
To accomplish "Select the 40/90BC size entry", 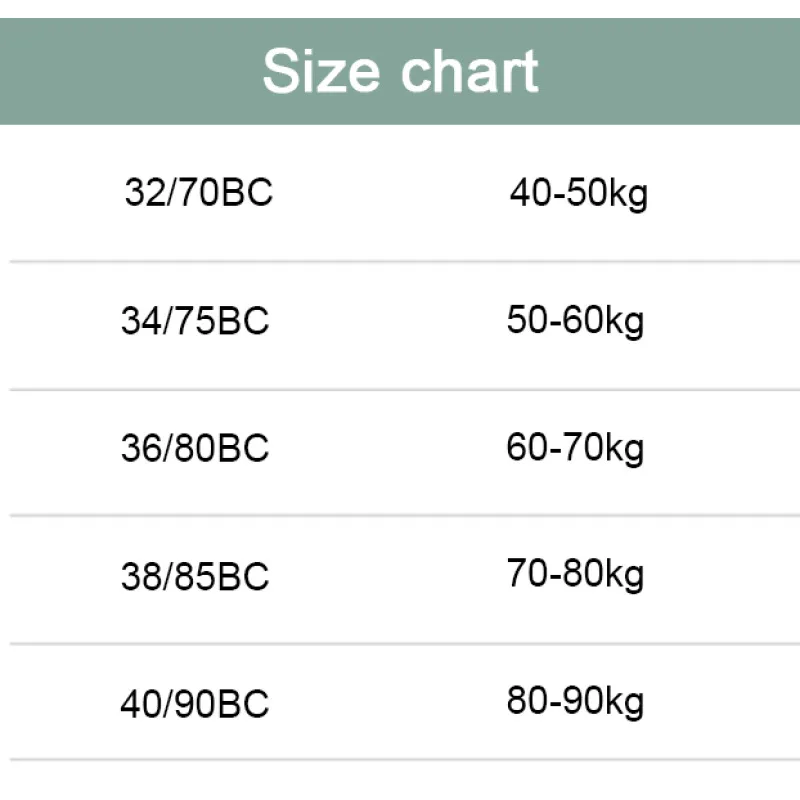I will (195, 704).
